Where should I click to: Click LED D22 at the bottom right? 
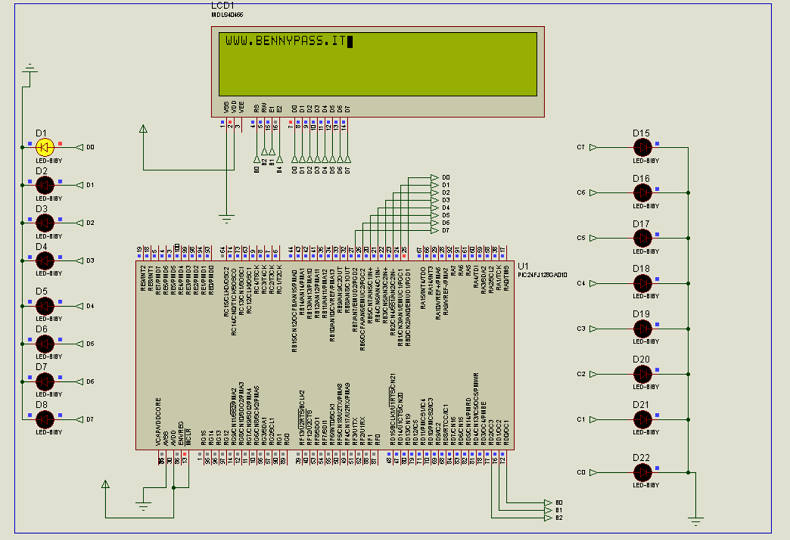[642, 472]
